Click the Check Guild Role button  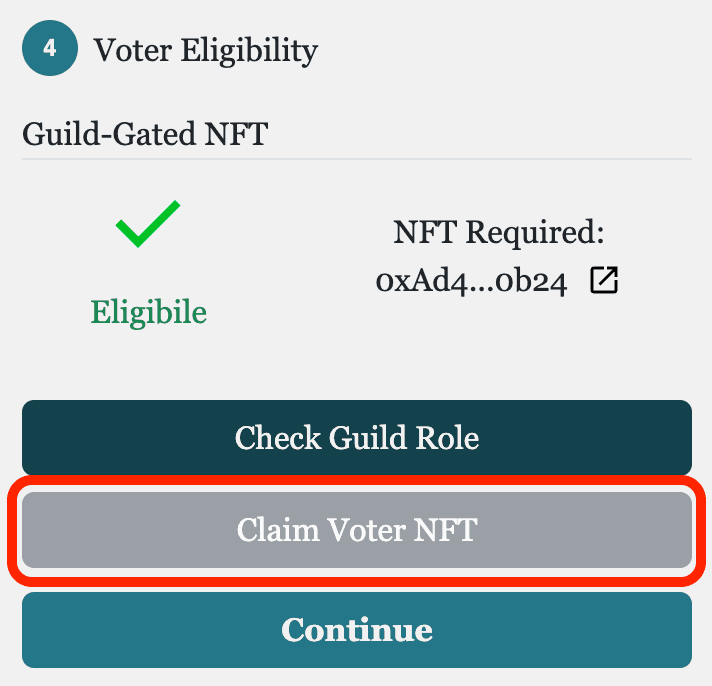[x=357, y=438]
